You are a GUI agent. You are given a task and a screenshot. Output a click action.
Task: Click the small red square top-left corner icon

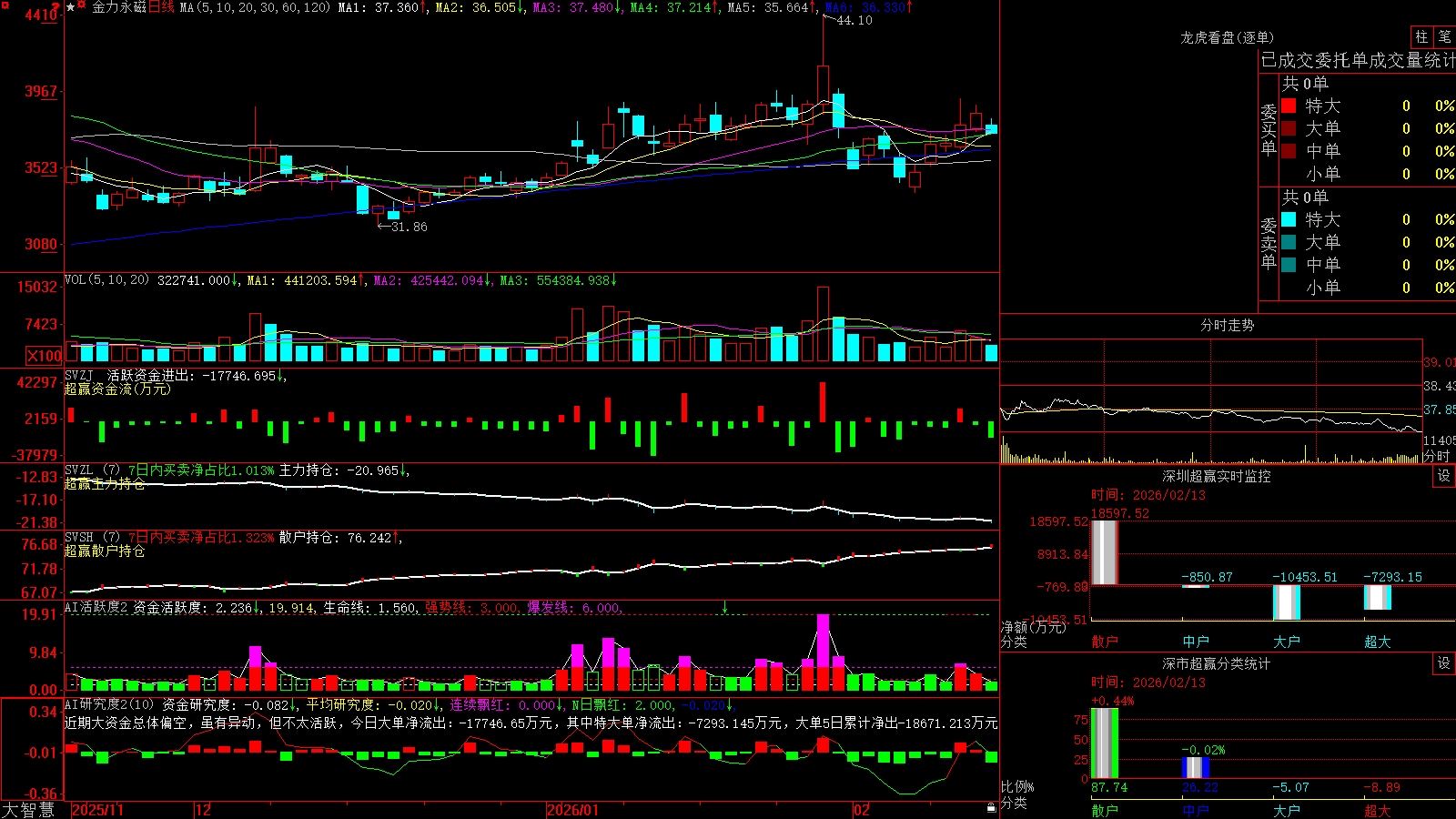coord(5,5)
